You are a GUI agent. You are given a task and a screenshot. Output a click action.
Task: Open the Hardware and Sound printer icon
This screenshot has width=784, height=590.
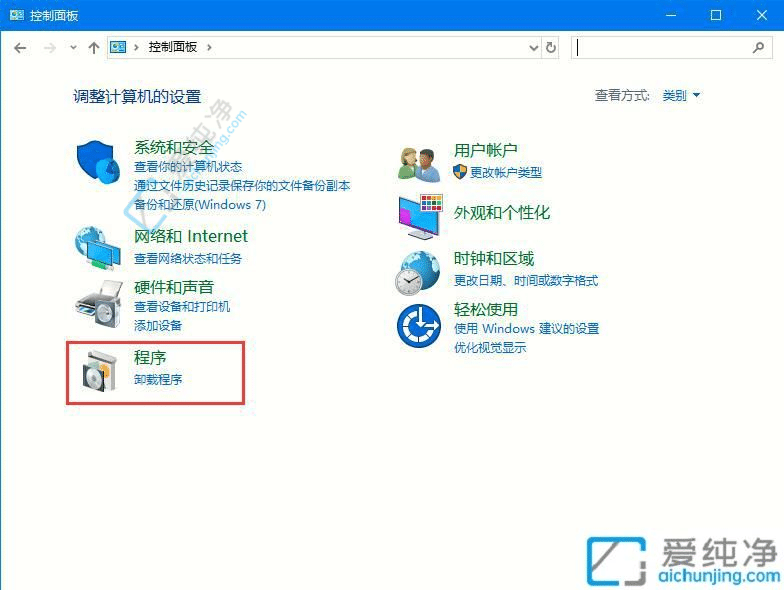99,304
